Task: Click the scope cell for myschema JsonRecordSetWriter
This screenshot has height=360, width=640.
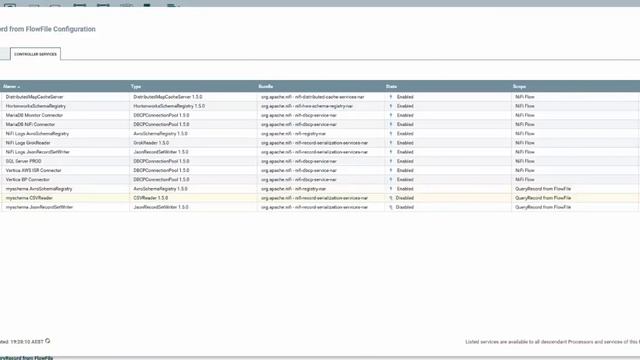Action: point(543,207)
